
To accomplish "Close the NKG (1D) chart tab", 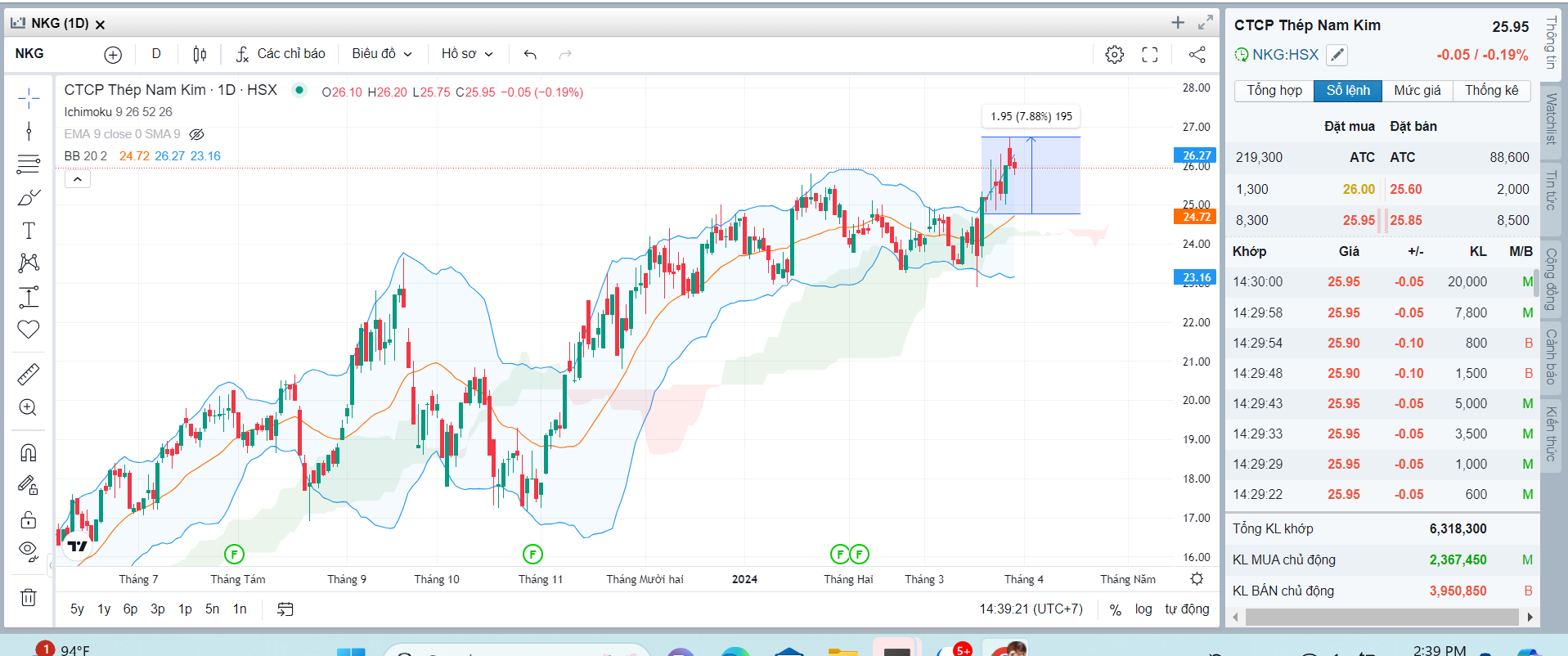I will click(101, 25).
